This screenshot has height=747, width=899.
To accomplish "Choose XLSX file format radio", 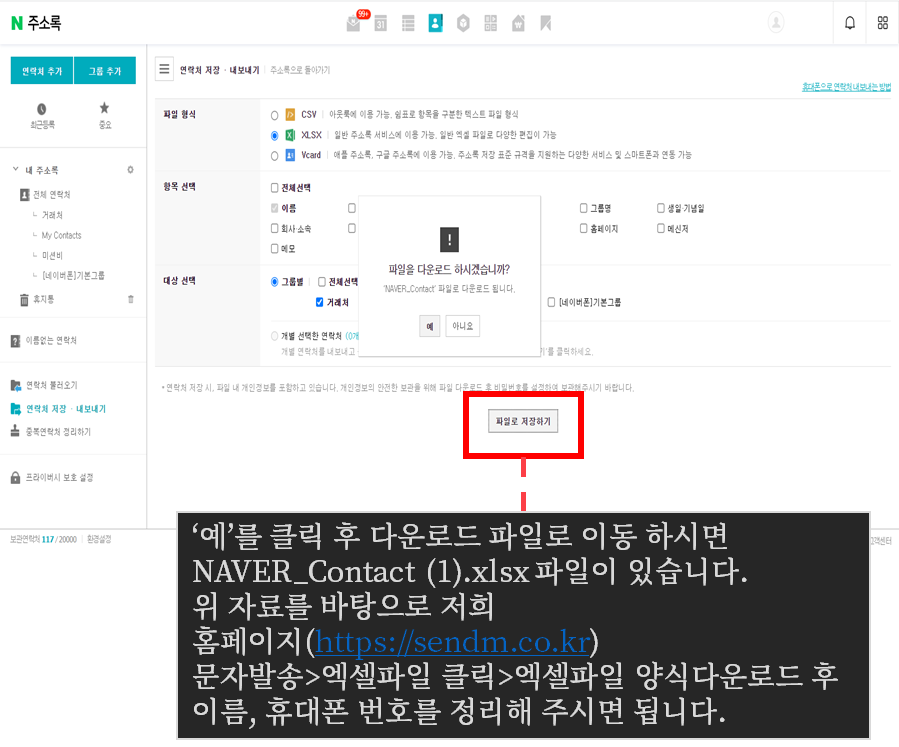I will pyautogui.click(x=275, y=135).
